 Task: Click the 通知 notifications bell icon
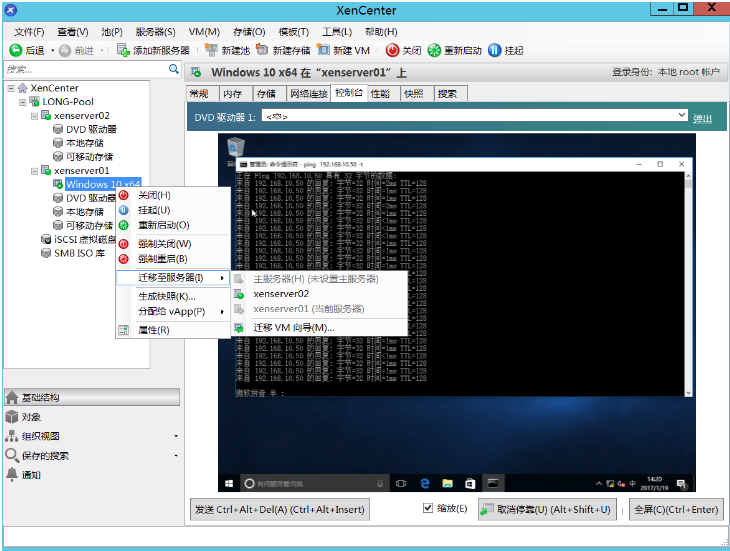[x=12, y=474]
